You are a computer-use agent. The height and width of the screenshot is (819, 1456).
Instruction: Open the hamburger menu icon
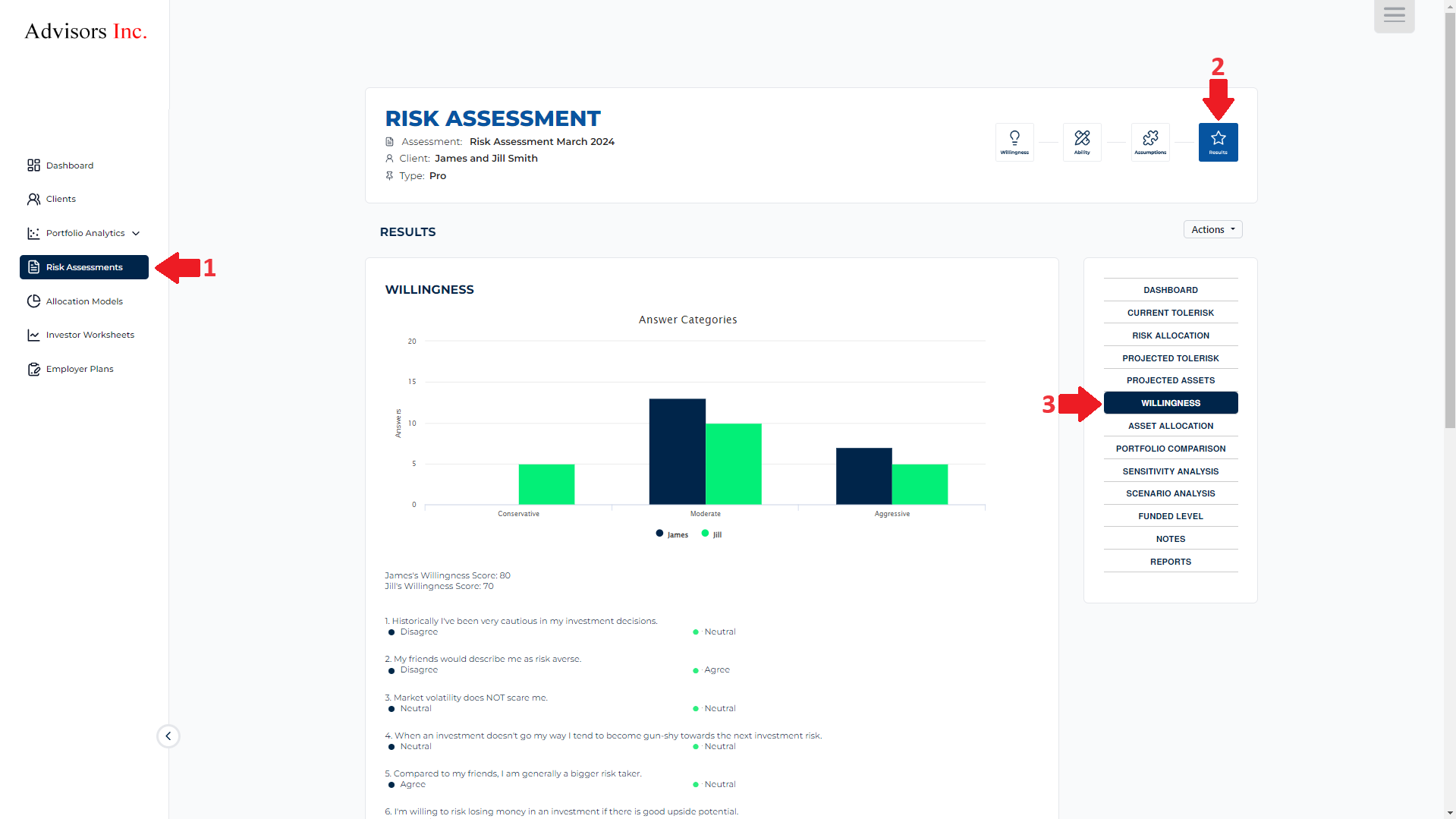tap(1394, 15)
